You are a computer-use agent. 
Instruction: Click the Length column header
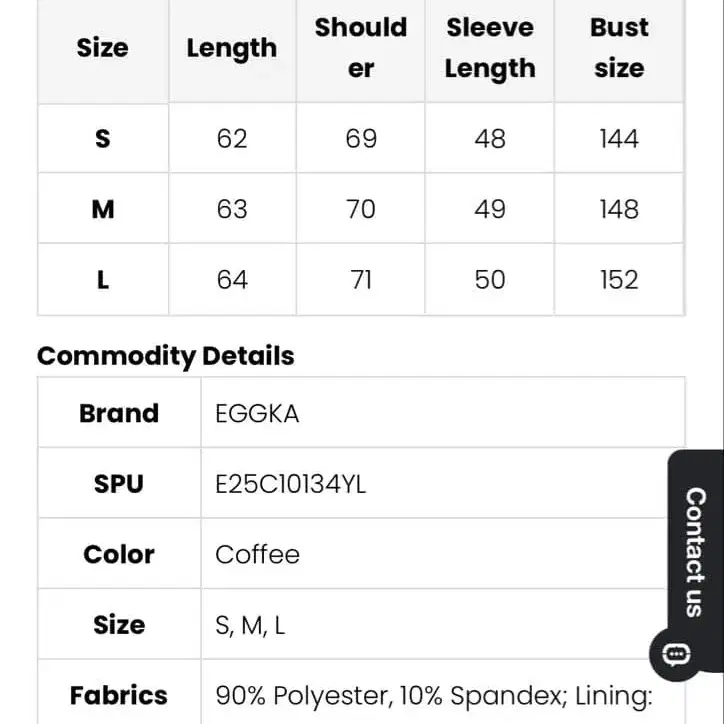pos(232,48)
